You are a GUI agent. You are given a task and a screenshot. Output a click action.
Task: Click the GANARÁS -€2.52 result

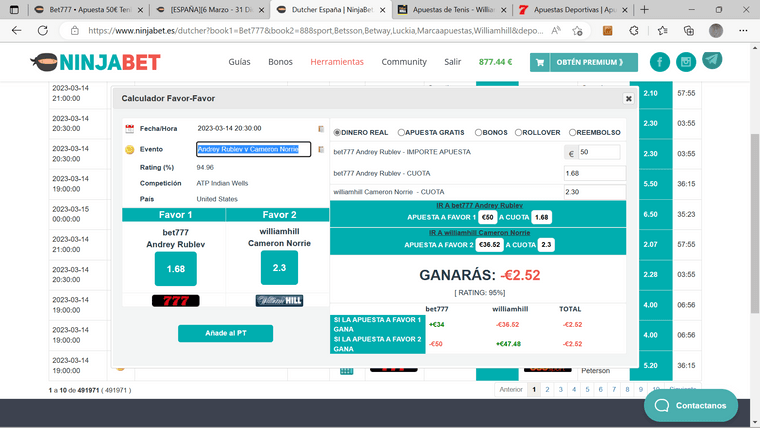(479, 275)
